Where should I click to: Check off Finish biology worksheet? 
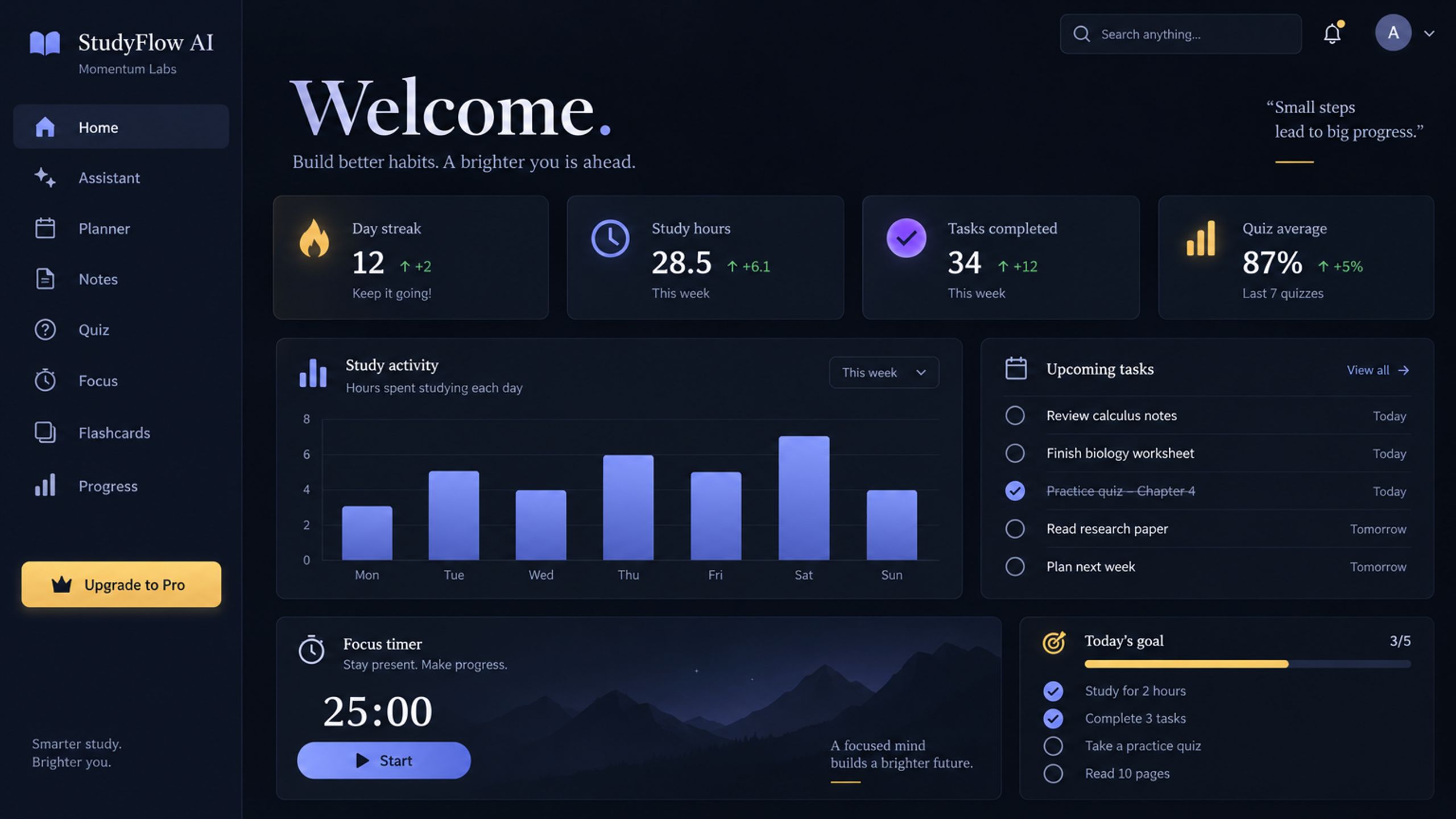1015,453
